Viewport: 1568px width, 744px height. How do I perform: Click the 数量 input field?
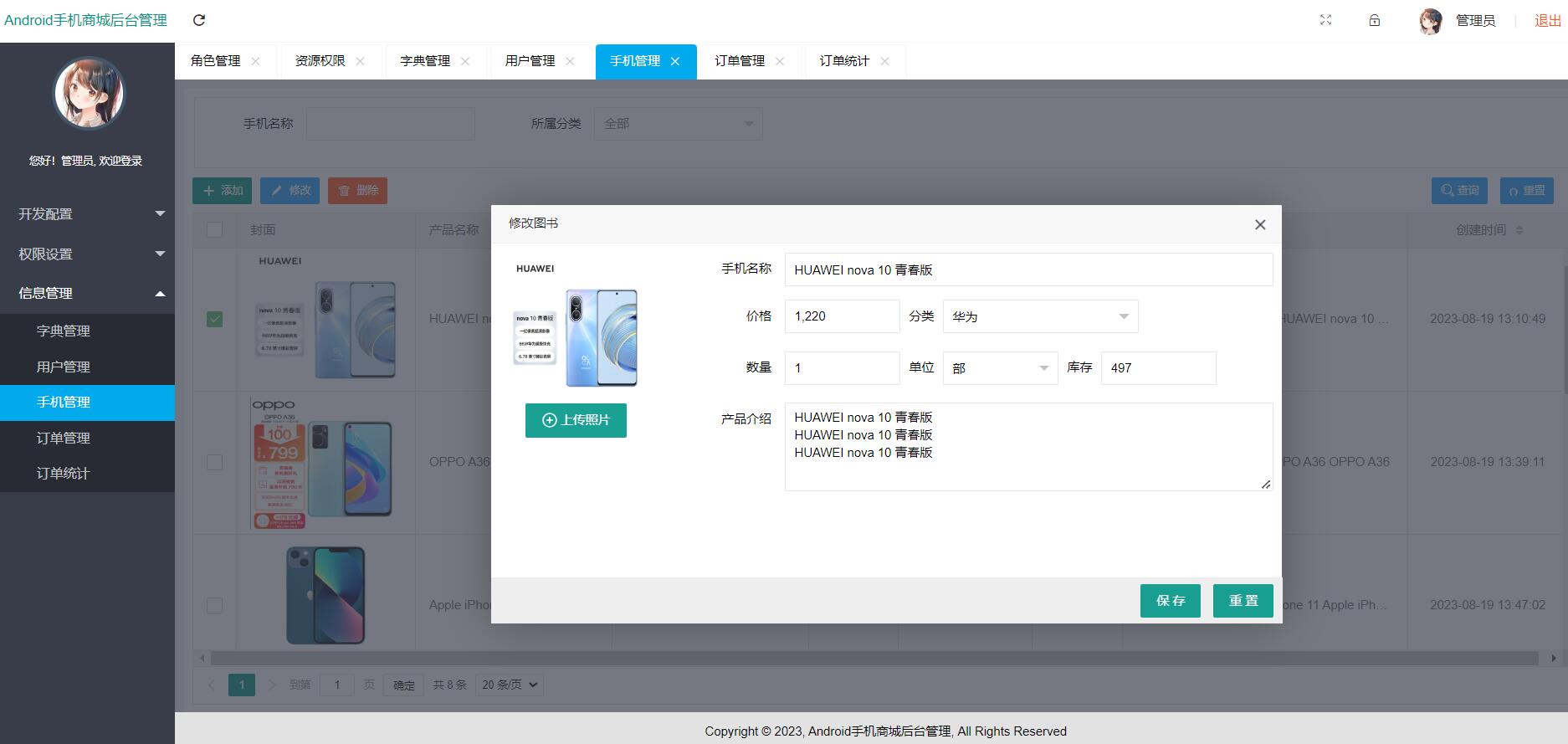[x=842, y=368]
